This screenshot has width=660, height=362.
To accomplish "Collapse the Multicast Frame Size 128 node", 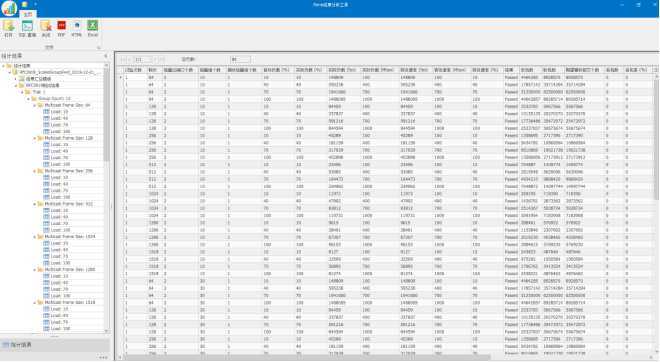I will coord(35,138).
